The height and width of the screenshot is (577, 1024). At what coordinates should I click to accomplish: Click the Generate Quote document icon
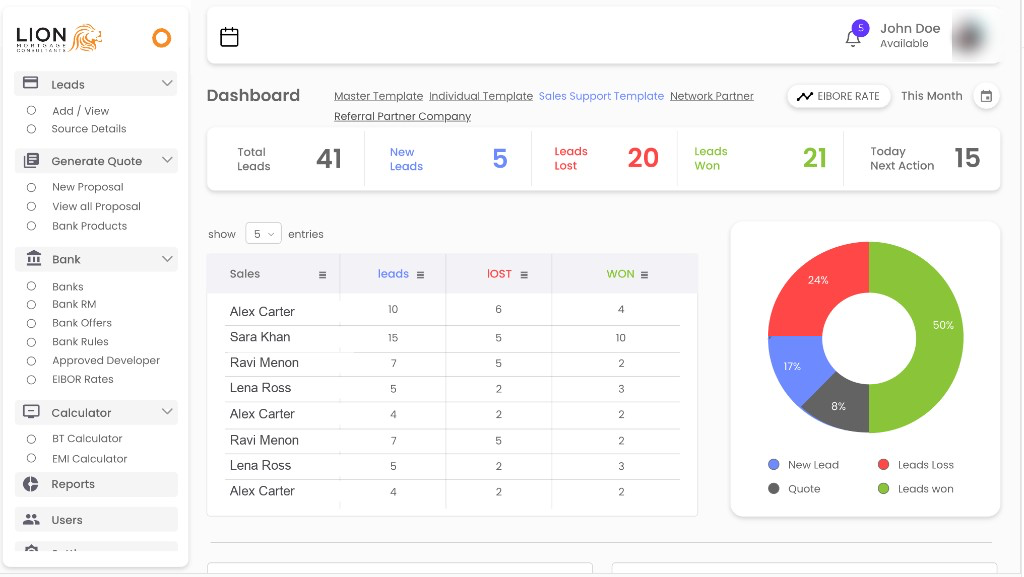pos(31,161)
